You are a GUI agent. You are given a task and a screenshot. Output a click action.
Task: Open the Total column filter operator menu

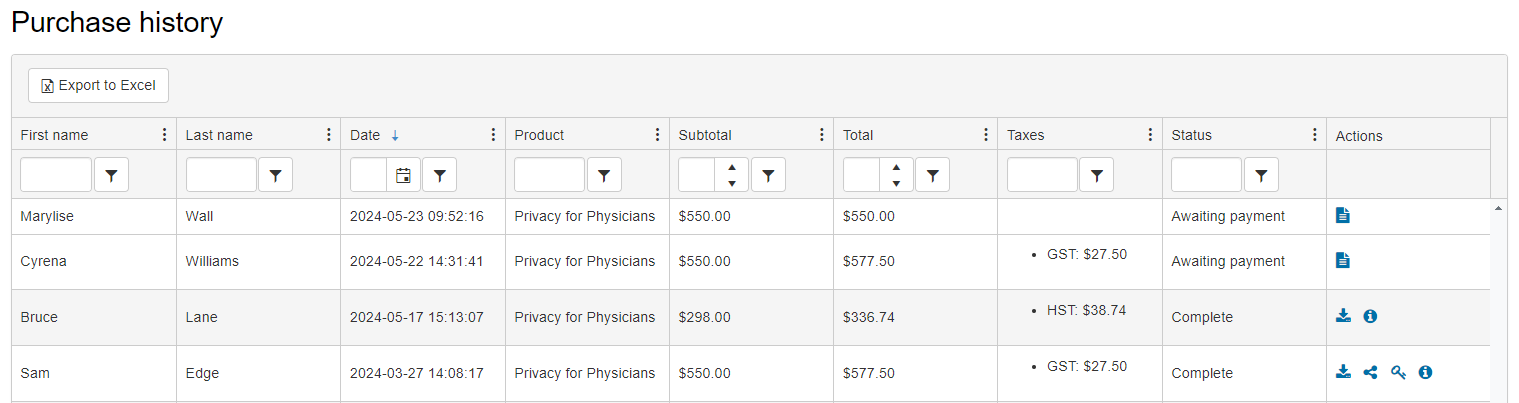tap(932, 175)
